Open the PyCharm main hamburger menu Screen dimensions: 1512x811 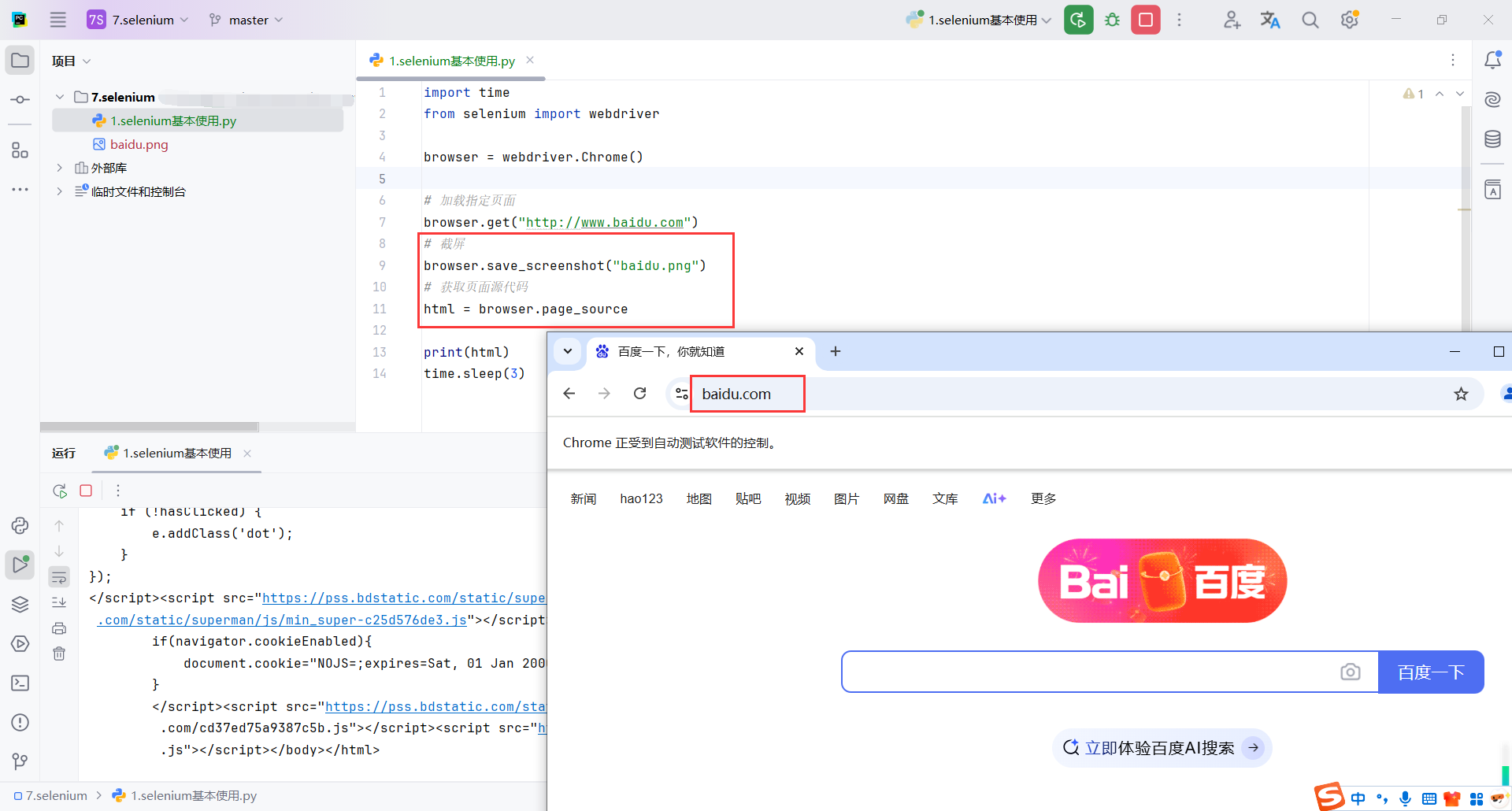click(58, 20)
